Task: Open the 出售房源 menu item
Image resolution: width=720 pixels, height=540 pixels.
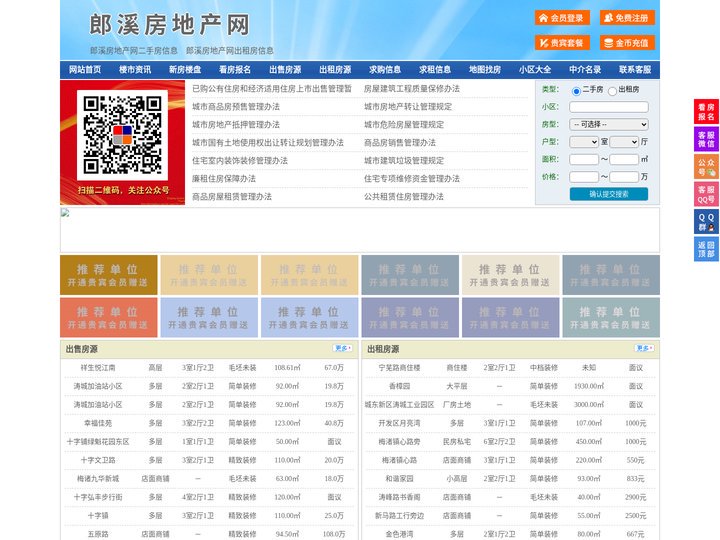Action: coord(285,70)
